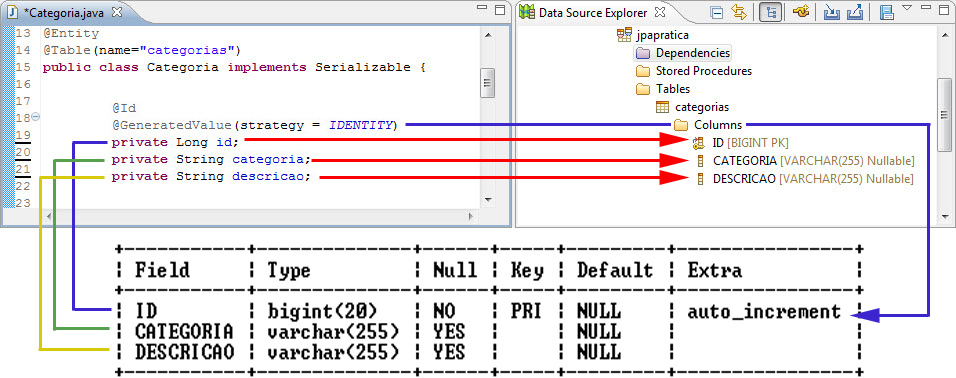Select ID [BIGINT PK] column
This screenshot has height=378, width=956.
[x=750, y=143]
